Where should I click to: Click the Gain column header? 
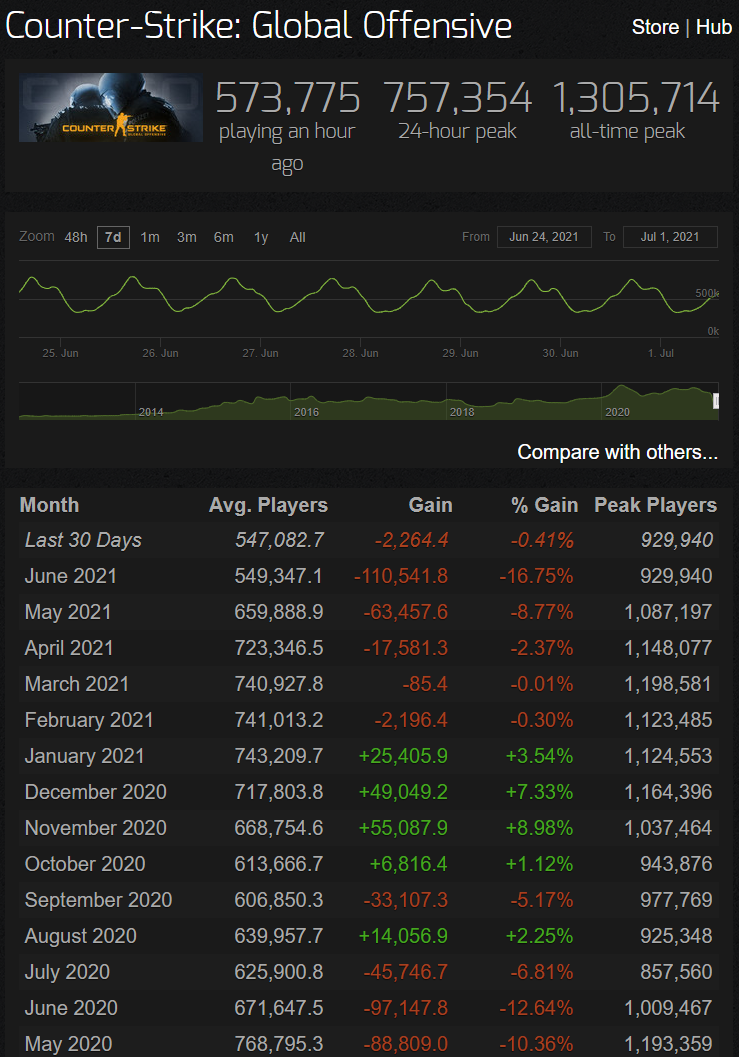pyautogui.click(x=430, y=505)
